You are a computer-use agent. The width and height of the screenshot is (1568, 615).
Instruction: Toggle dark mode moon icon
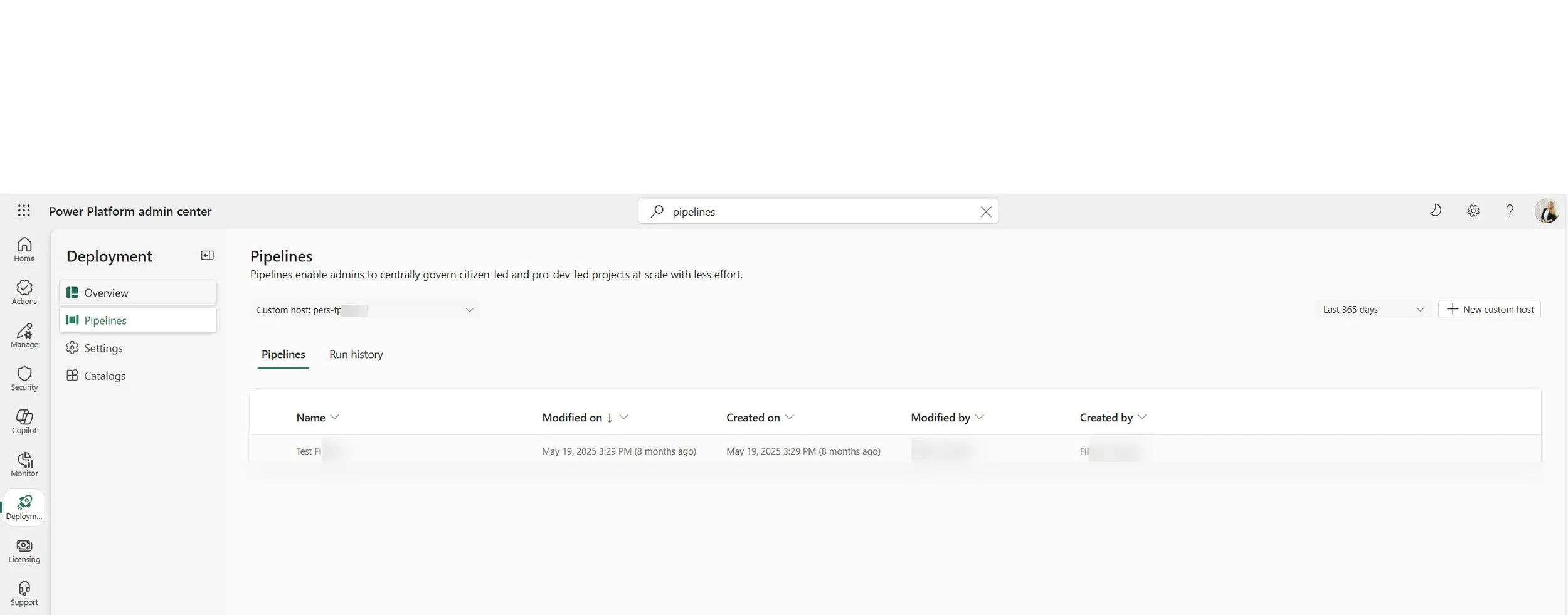pos(1435,211)
